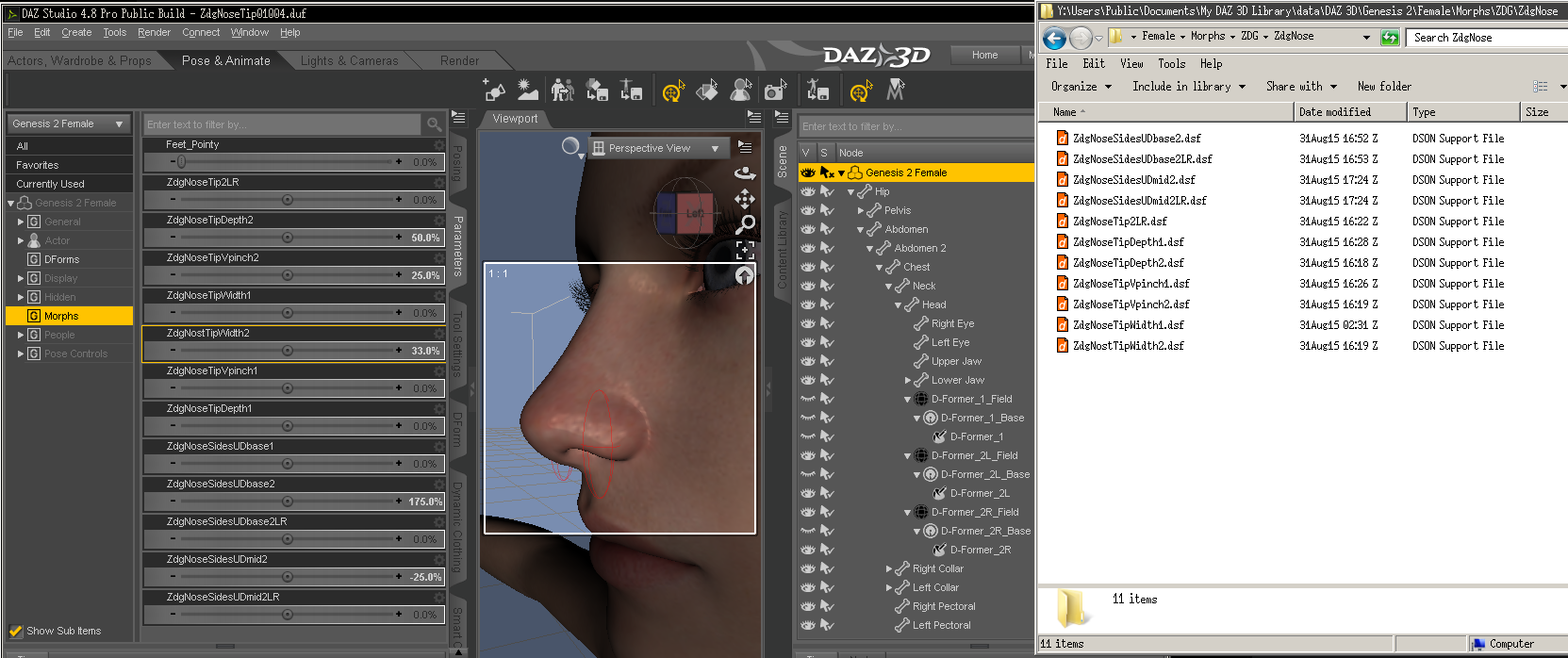Click the Parameters filter search magnifier icon
1568x658 pixels.
point(434,124)
